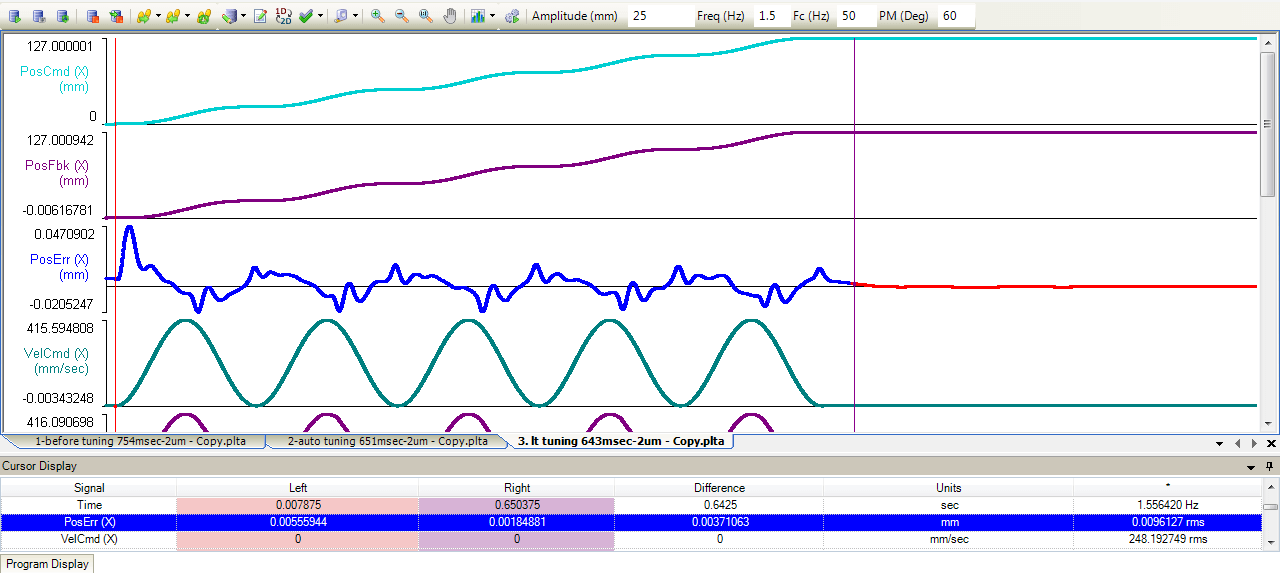Click the Right column header

coord(516,488)
